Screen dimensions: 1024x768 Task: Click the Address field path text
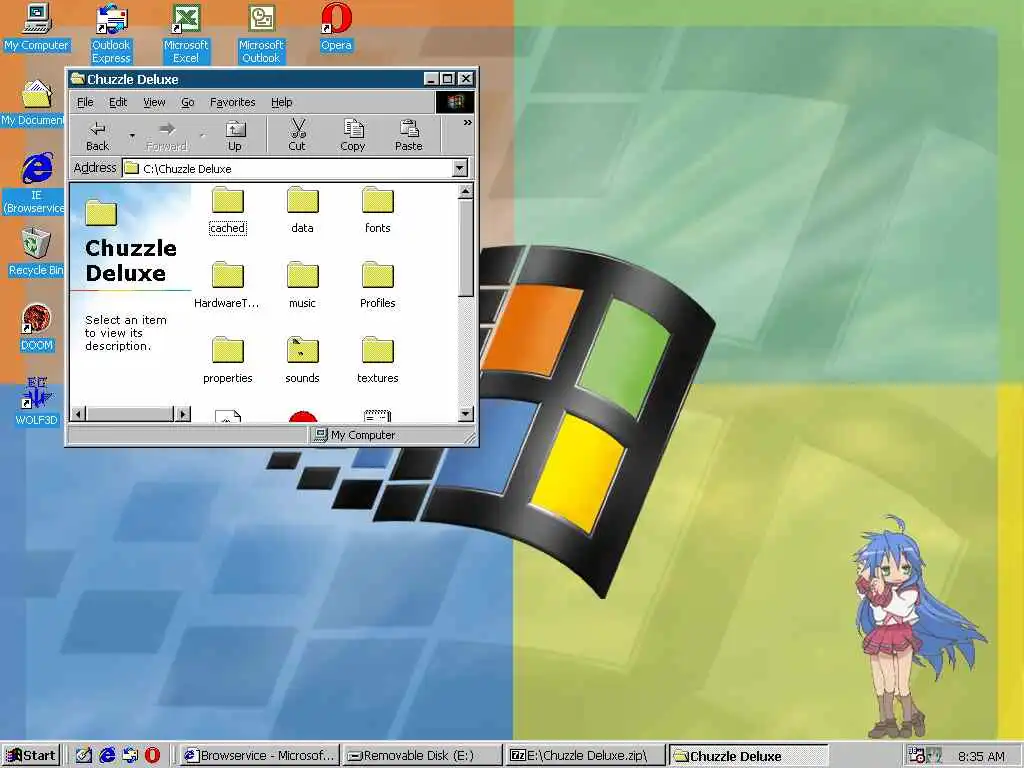[187, 168]
